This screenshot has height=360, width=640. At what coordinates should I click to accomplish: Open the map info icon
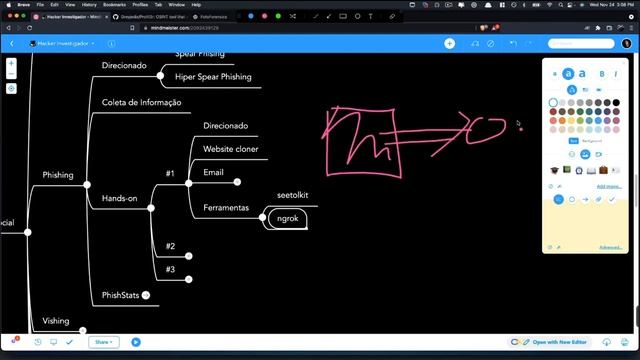(111, 43)
